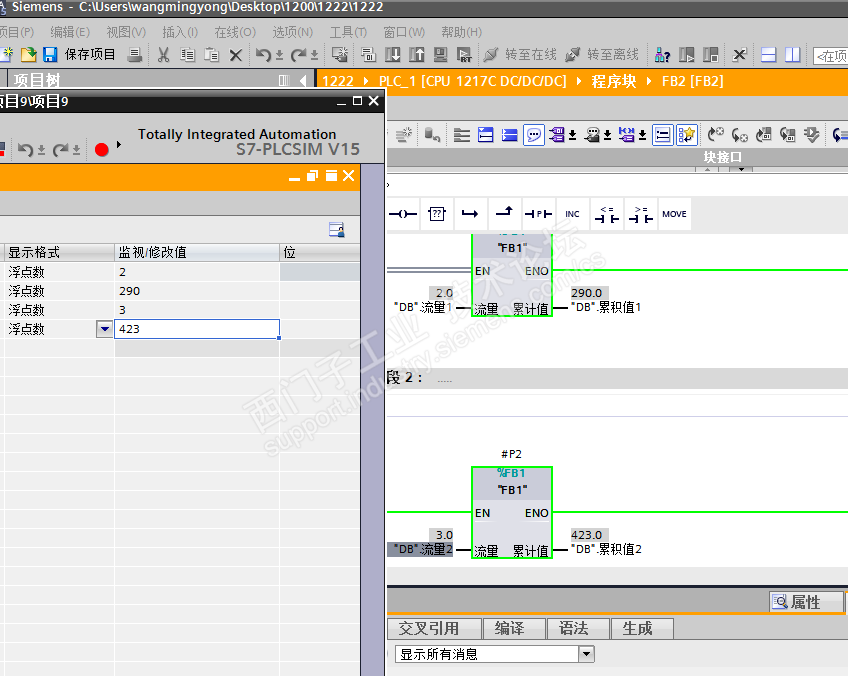The width and height of the screenshot is (848, 676).
Task: Insert open branch arrow favorite
Action: click(470, 214)
